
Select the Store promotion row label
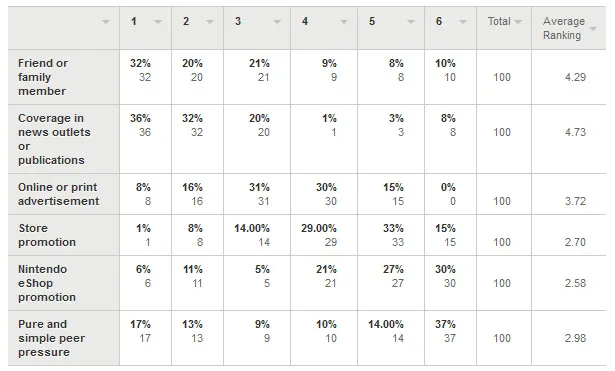(47, 235)
